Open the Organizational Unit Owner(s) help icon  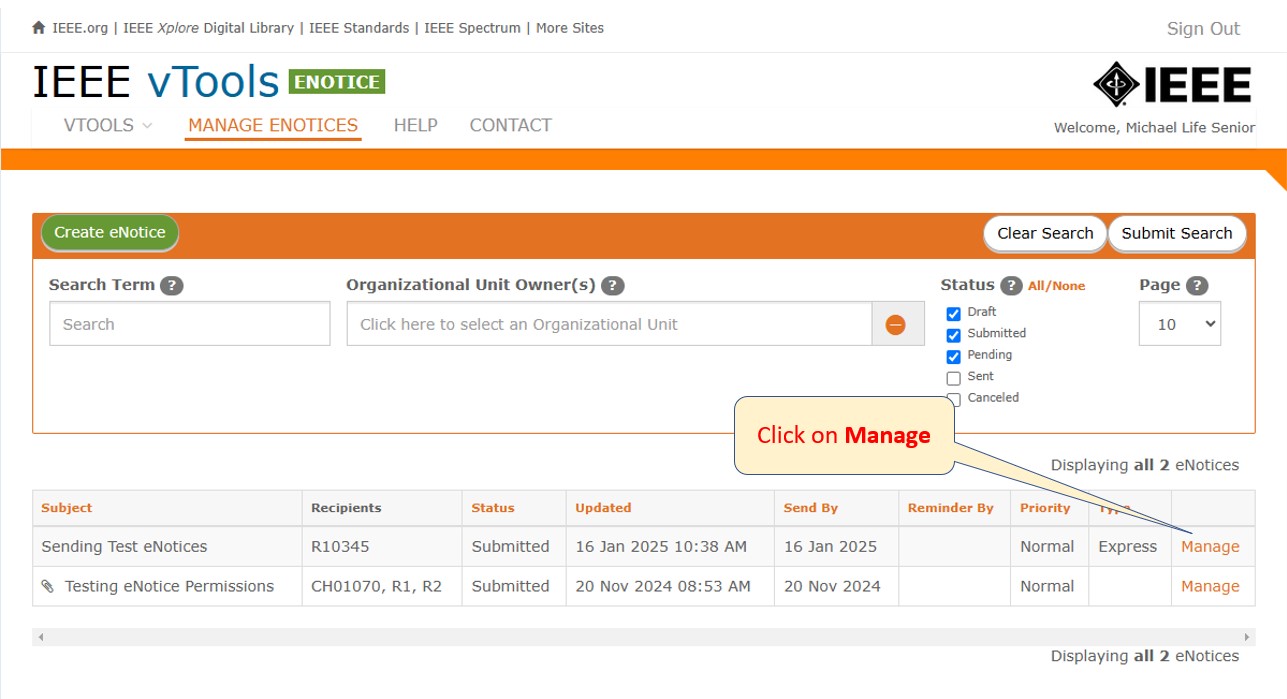613,285
